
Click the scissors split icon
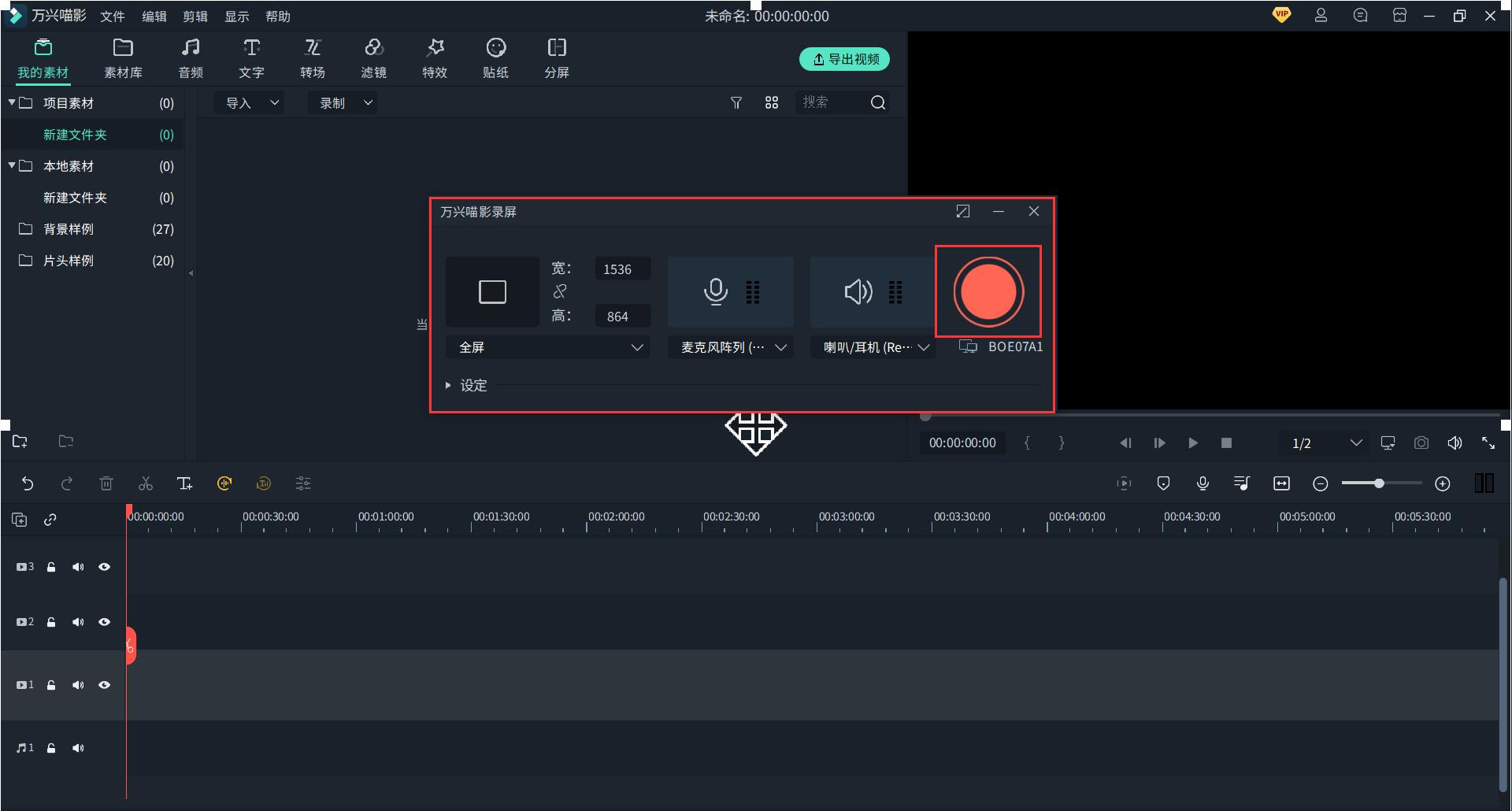pyautogui.click(x=146, y=483)
